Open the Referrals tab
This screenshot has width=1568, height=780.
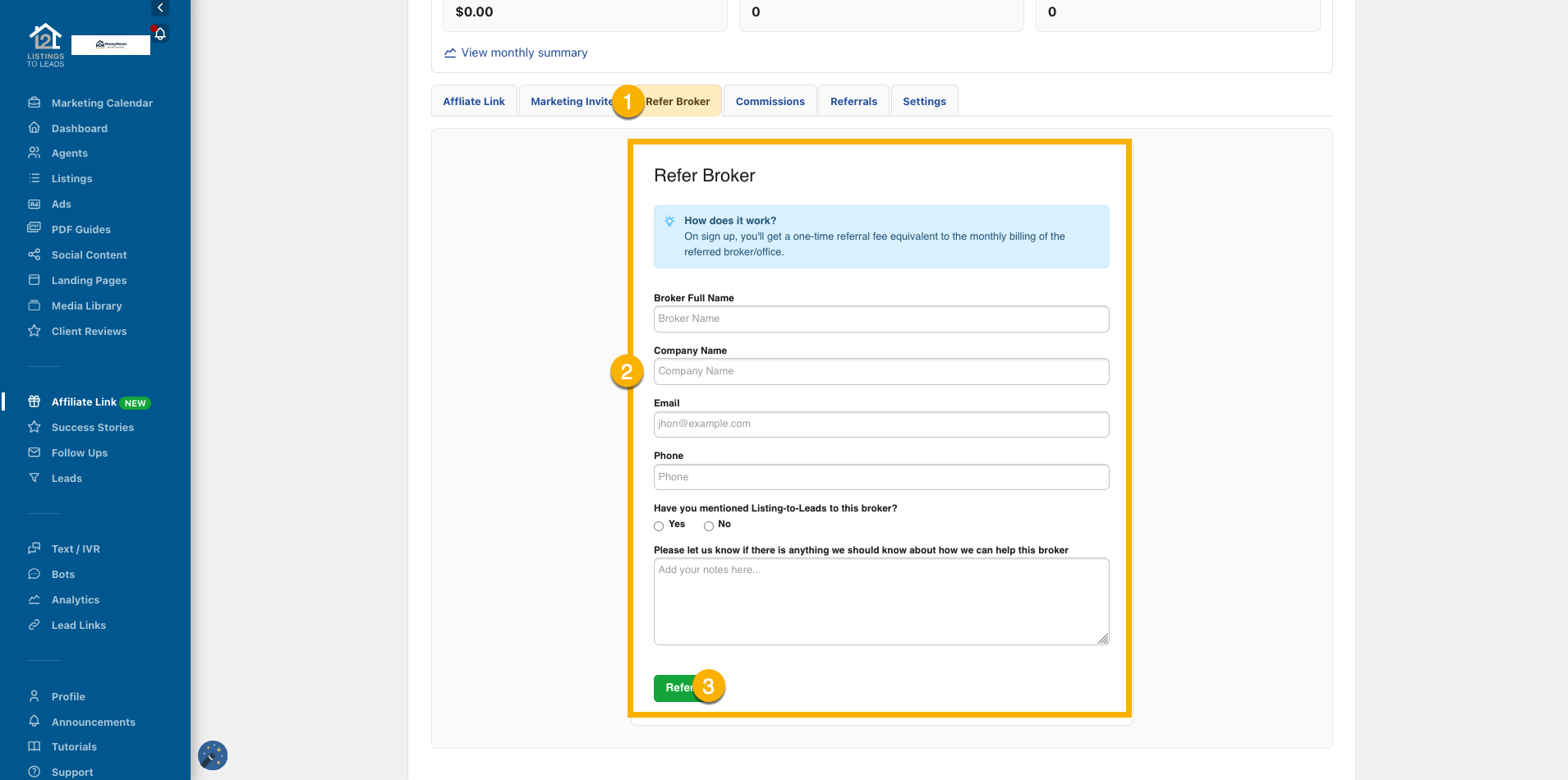coord(853,102)
